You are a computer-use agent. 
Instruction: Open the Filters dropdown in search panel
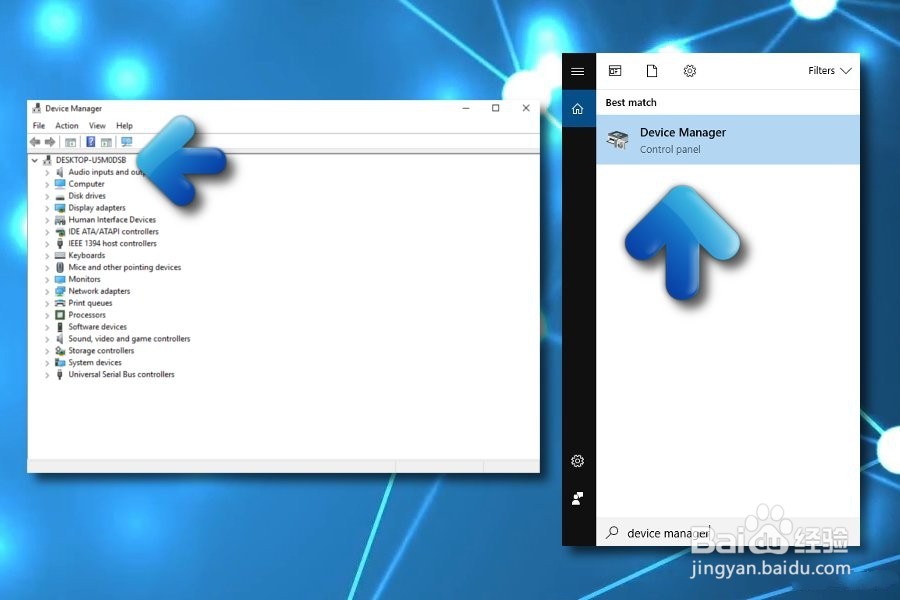click(x=829, y=71)
